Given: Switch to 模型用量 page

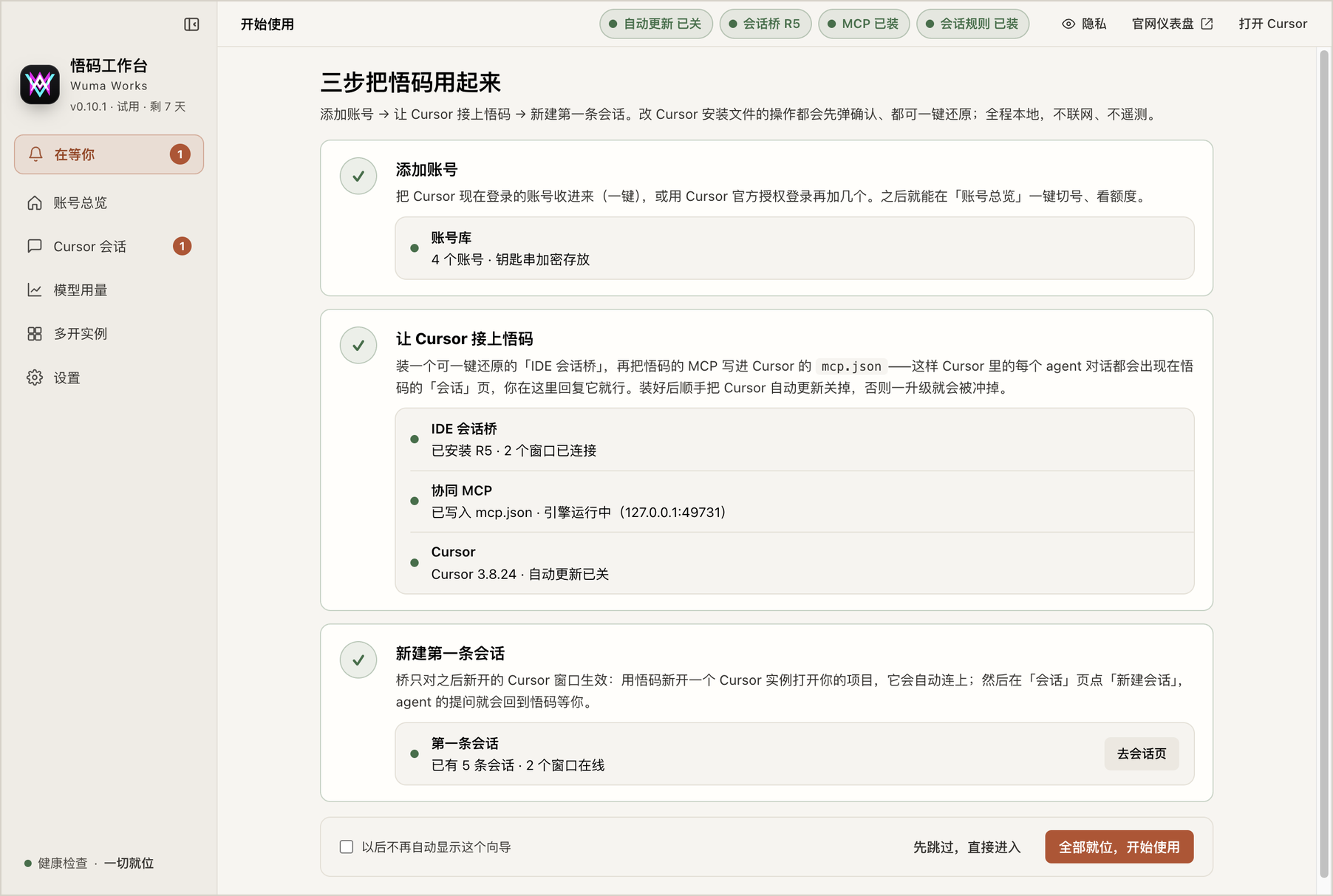Looking at the screenshot, I should tap(109, 290).
